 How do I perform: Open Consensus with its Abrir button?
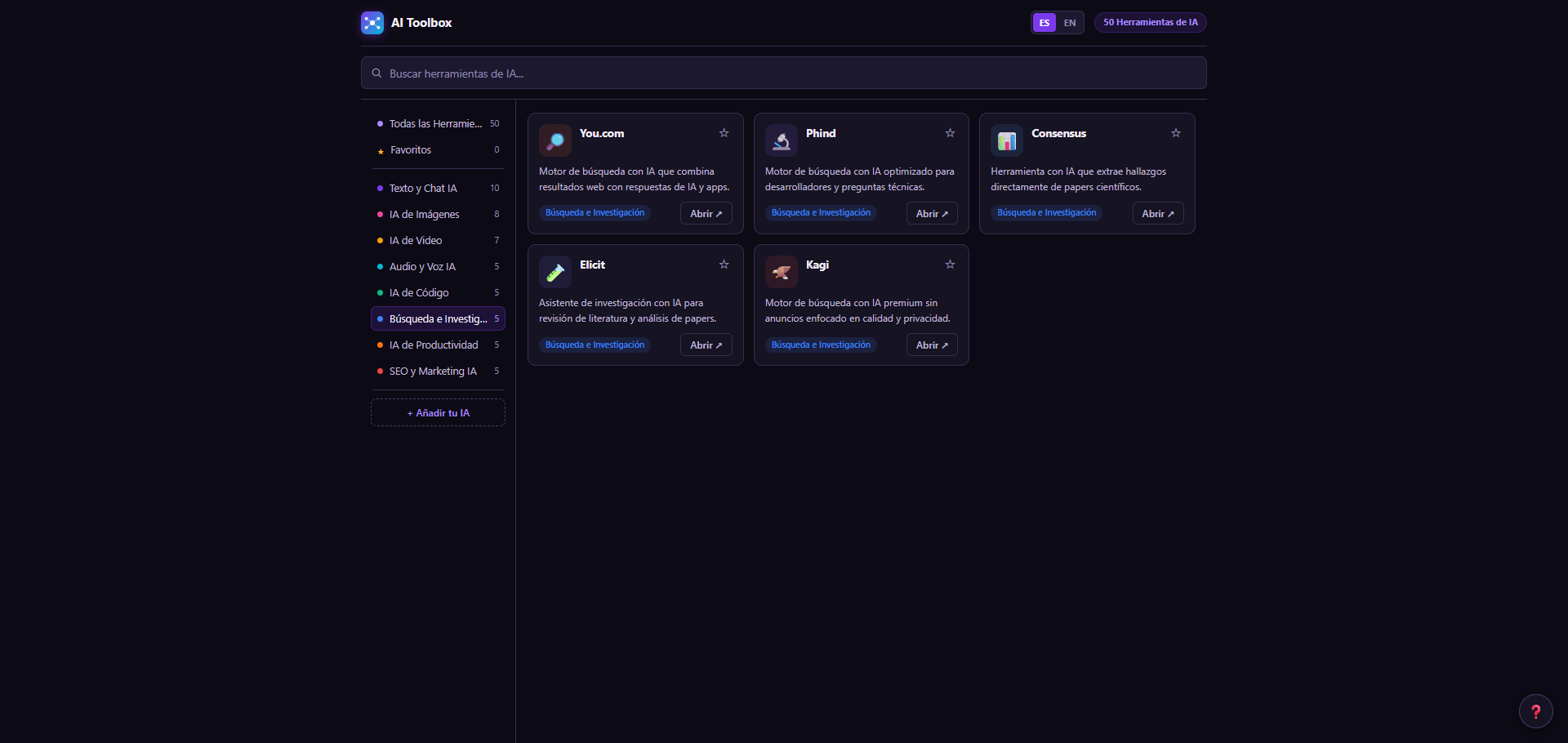[x=1158, y=214]
